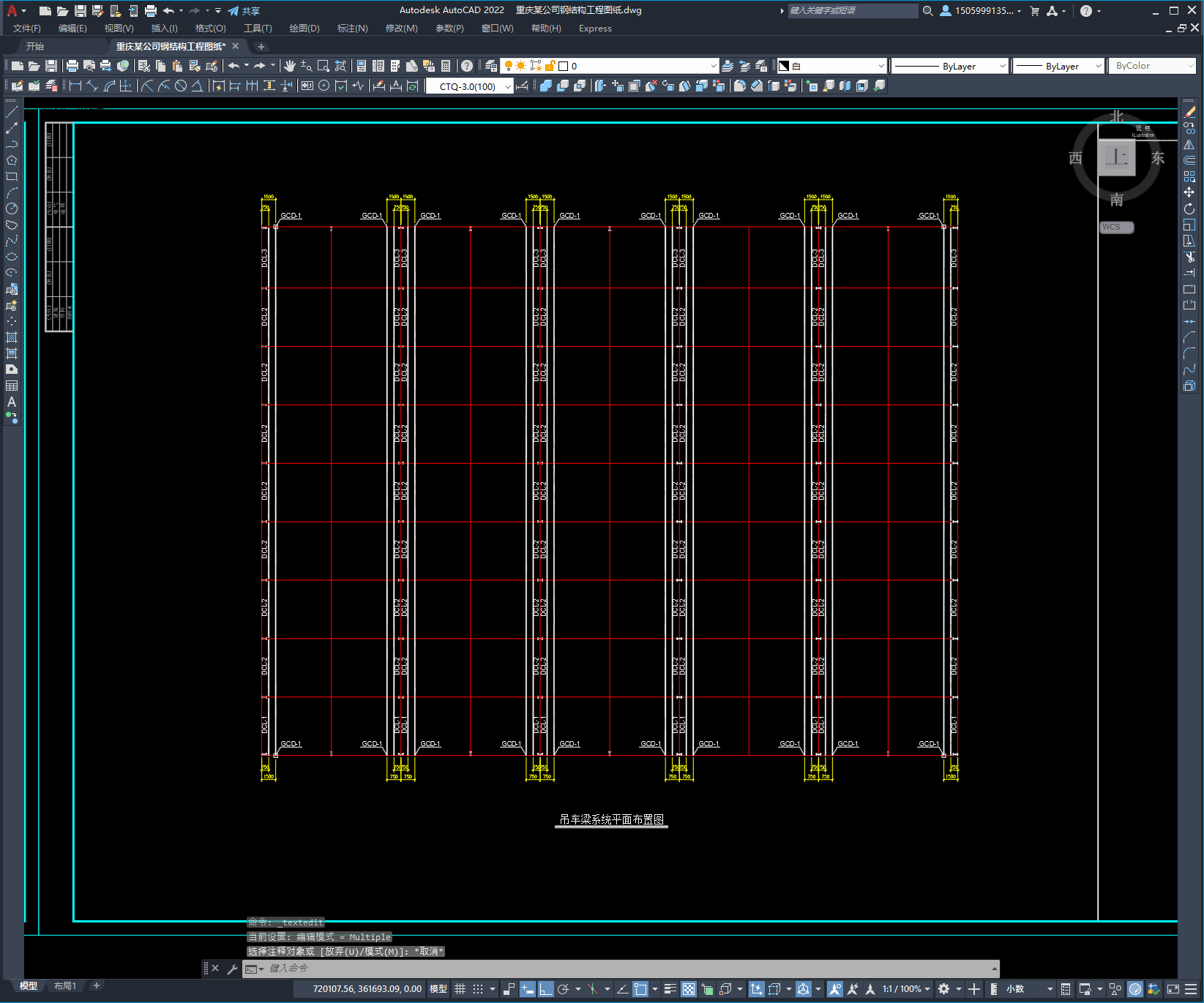
Task: Toggle Dynamic Input in status bar
Action: [x=527, y=989]
